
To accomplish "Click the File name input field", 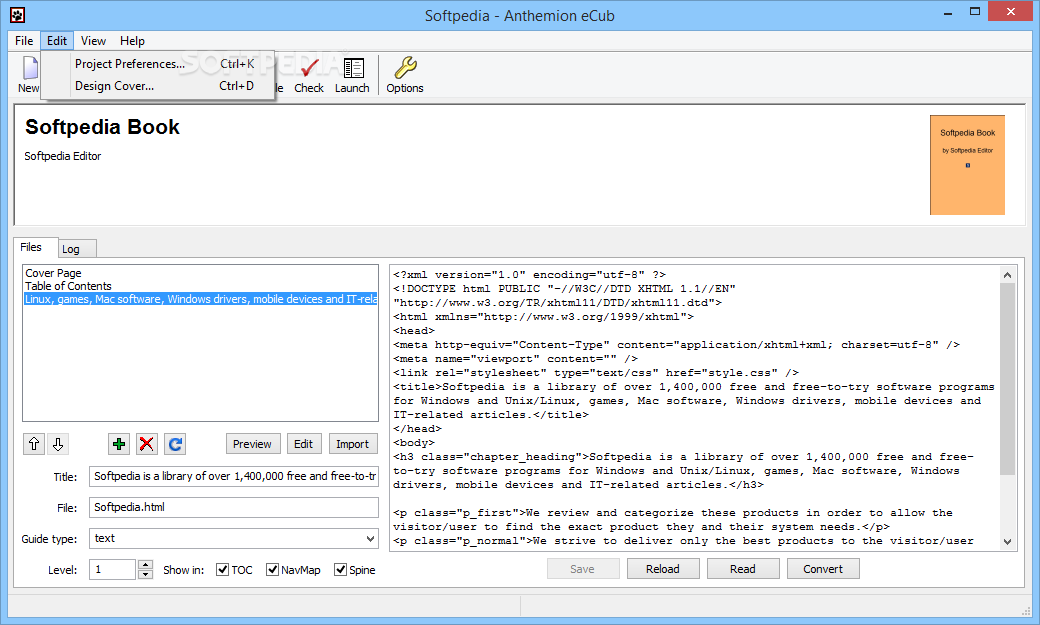I will tap(233, 508).
